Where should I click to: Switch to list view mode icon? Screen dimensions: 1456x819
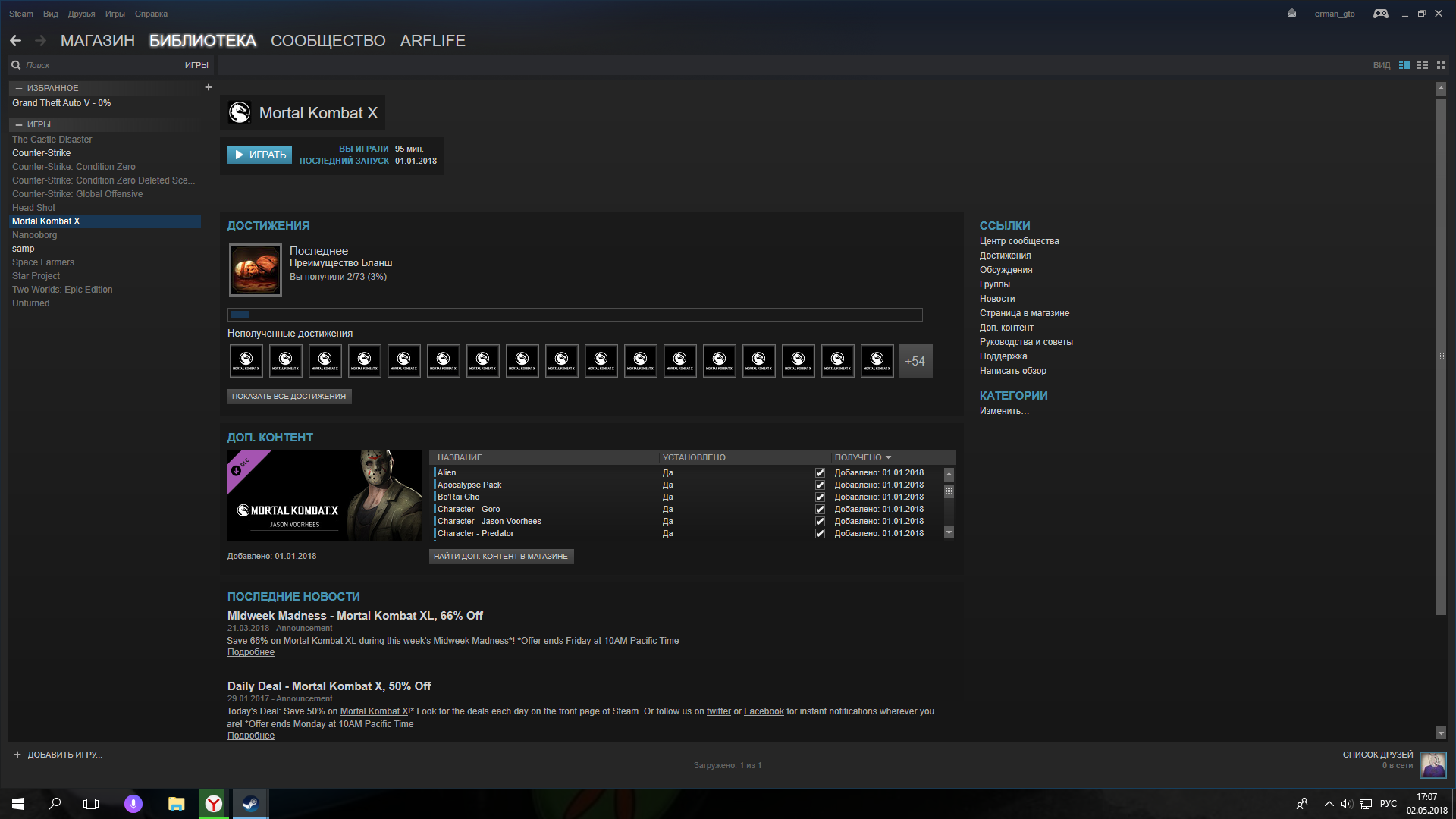tap(1423, 65)
